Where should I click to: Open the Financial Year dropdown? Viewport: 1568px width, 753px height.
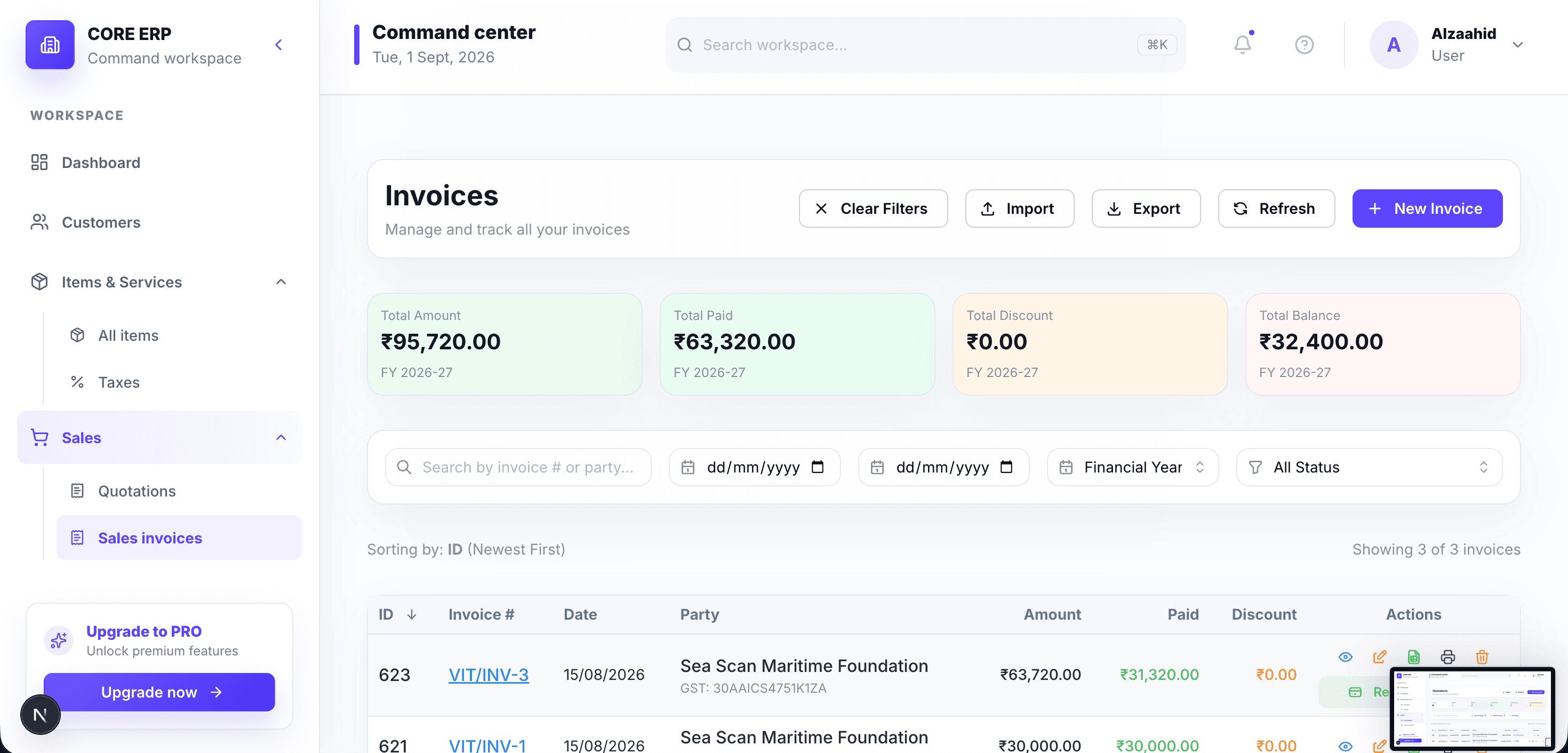click(1132, 467)
